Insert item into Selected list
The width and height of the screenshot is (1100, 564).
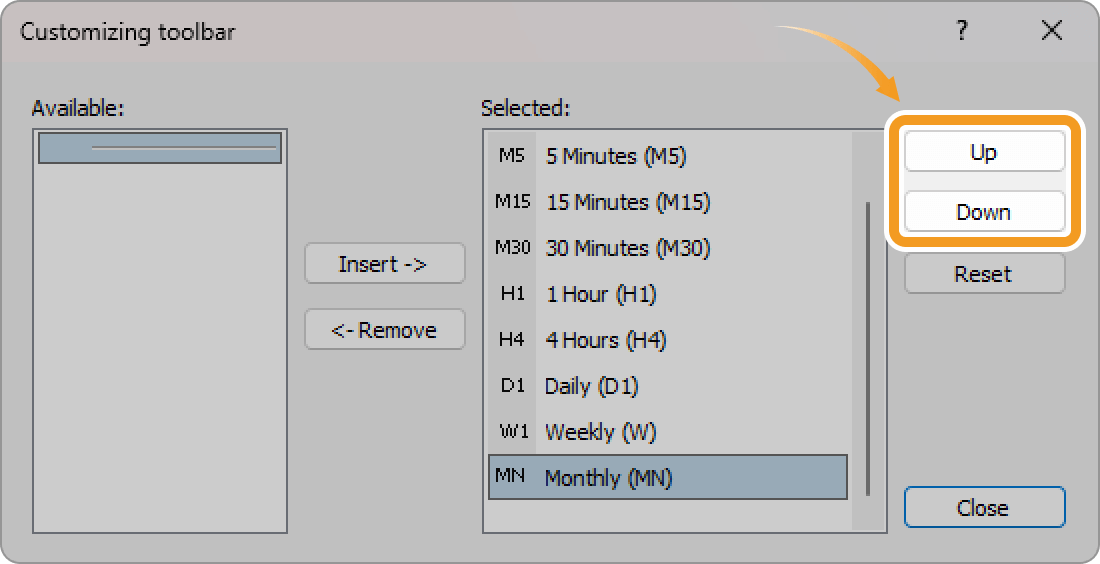(384, 264)
